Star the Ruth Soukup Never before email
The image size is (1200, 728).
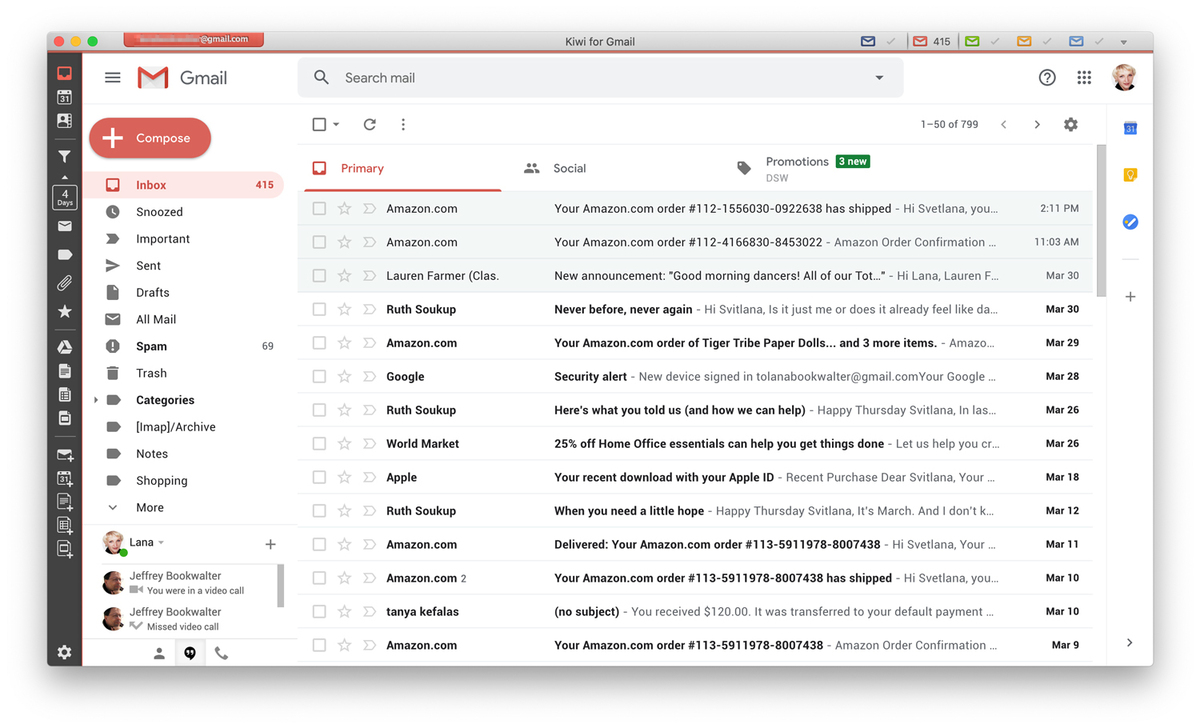coord(344,309)
